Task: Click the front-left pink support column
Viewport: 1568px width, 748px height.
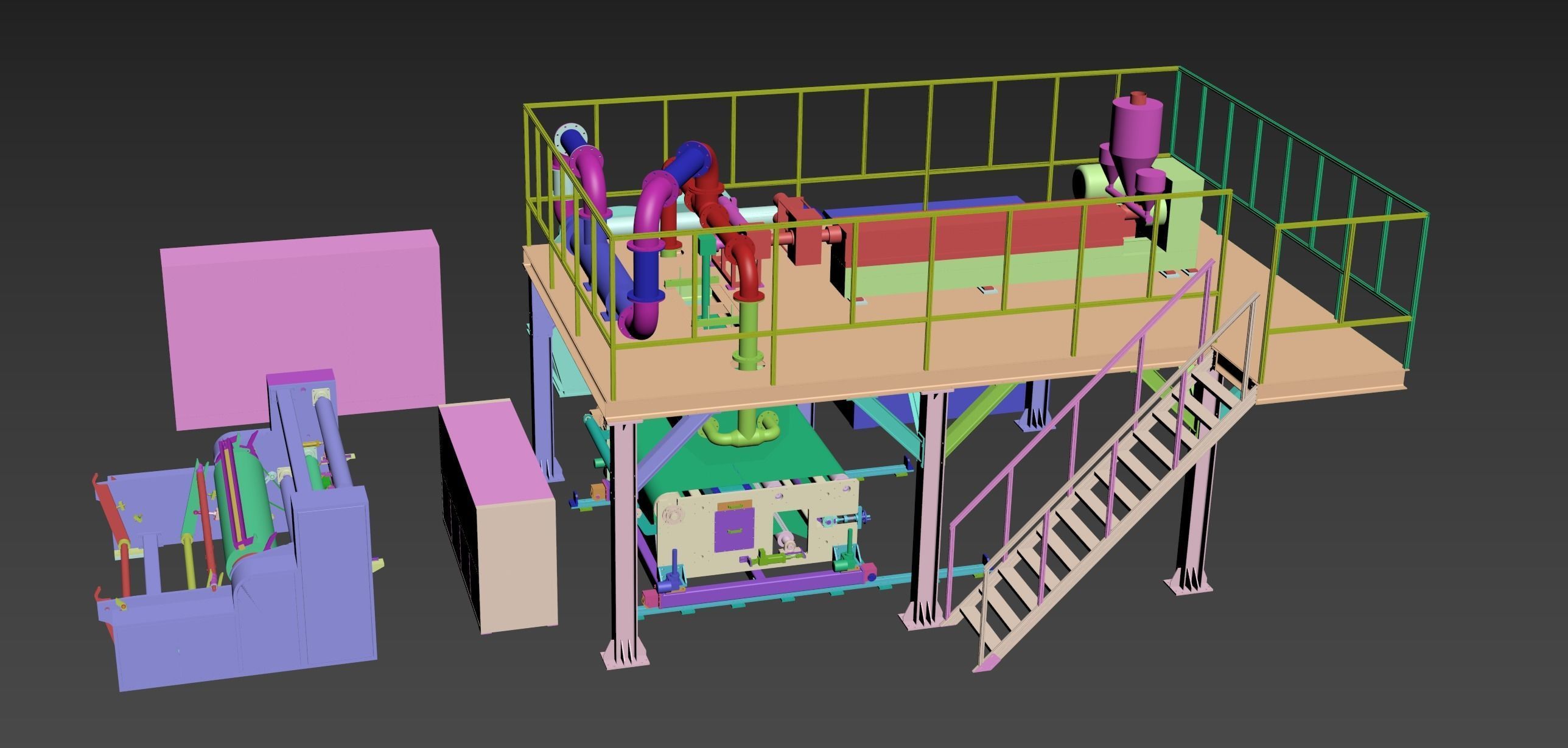Action: (x=624, y=545)
